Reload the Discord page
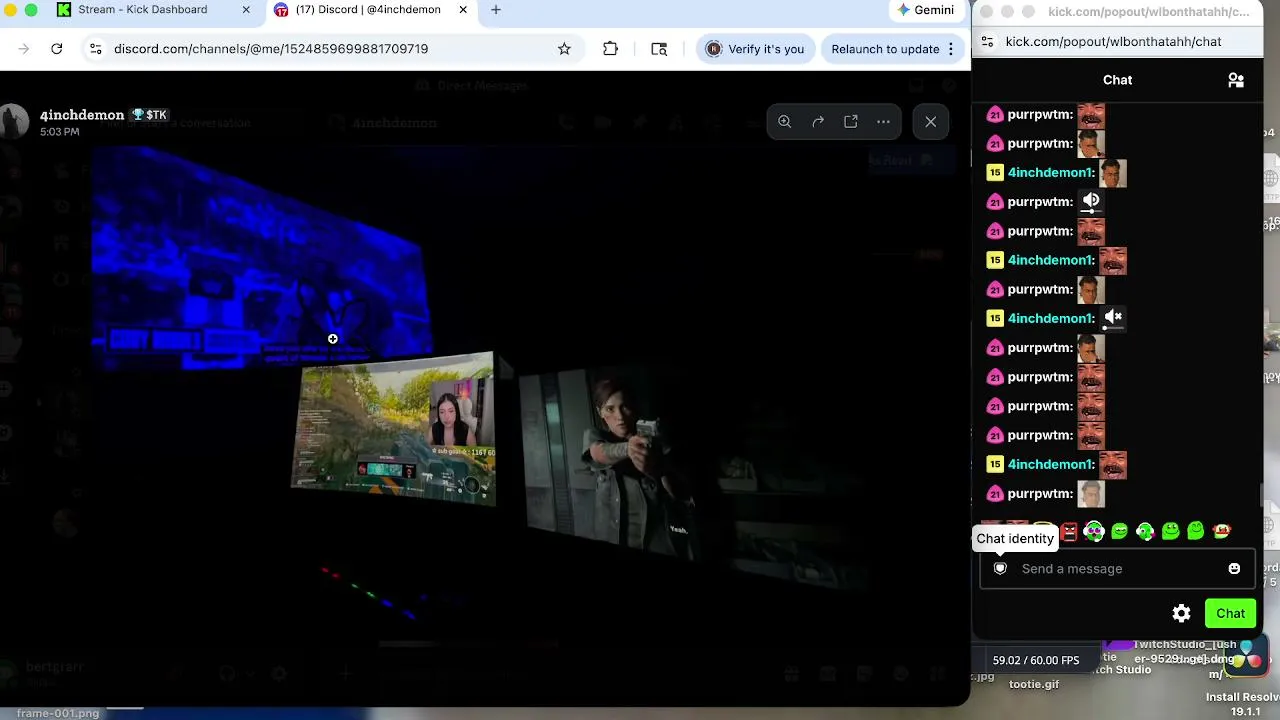Viewport: 1280px width, 720px height. tap(57, 49)
